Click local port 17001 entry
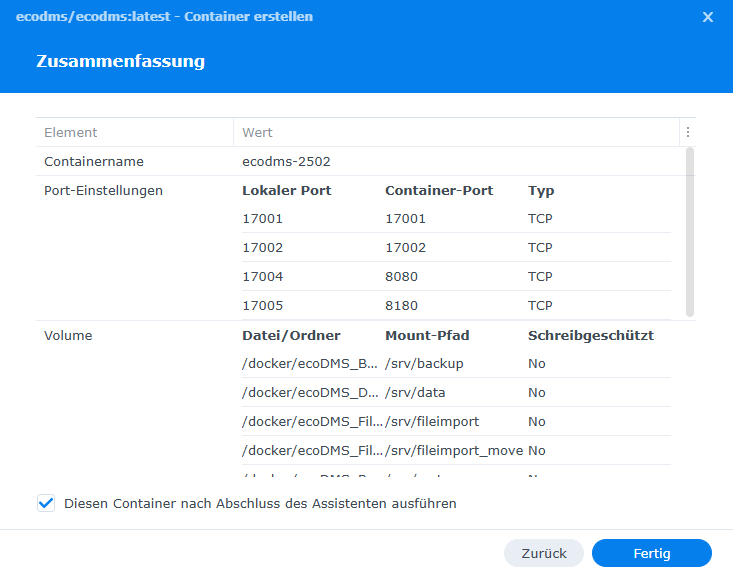733x576 pixels. coord(263,219)
